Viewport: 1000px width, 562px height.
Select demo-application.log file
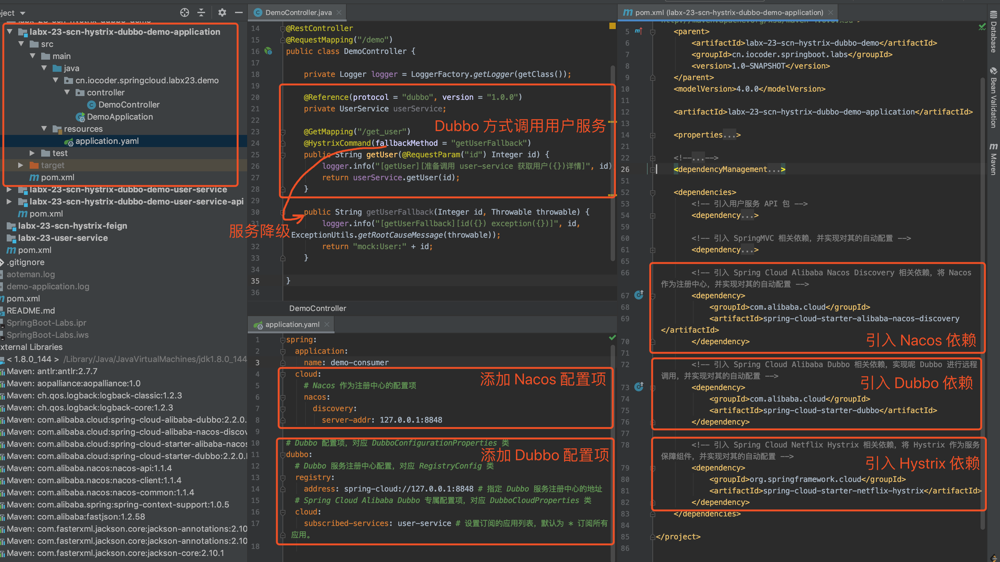click(x=48, y=286)
